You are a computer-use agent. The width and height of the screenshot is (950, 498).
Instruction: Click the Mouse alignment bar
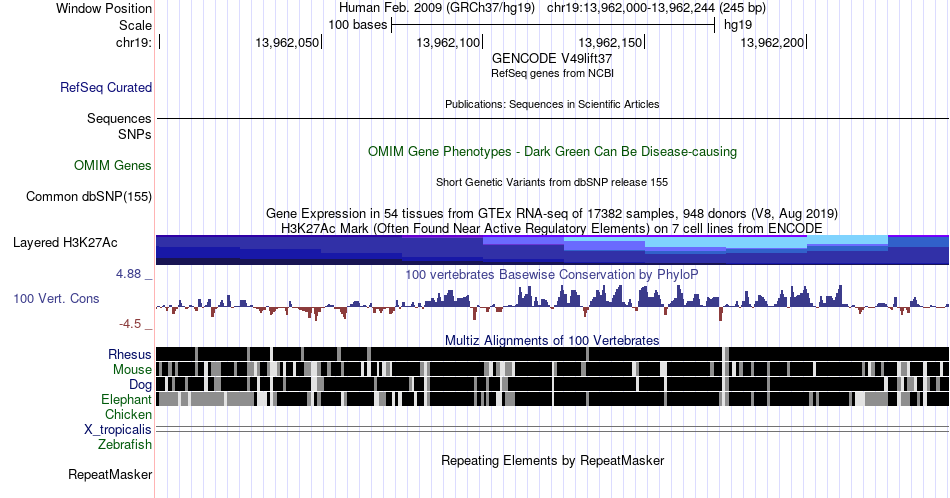pyautogui.click(x=552, y=369)
